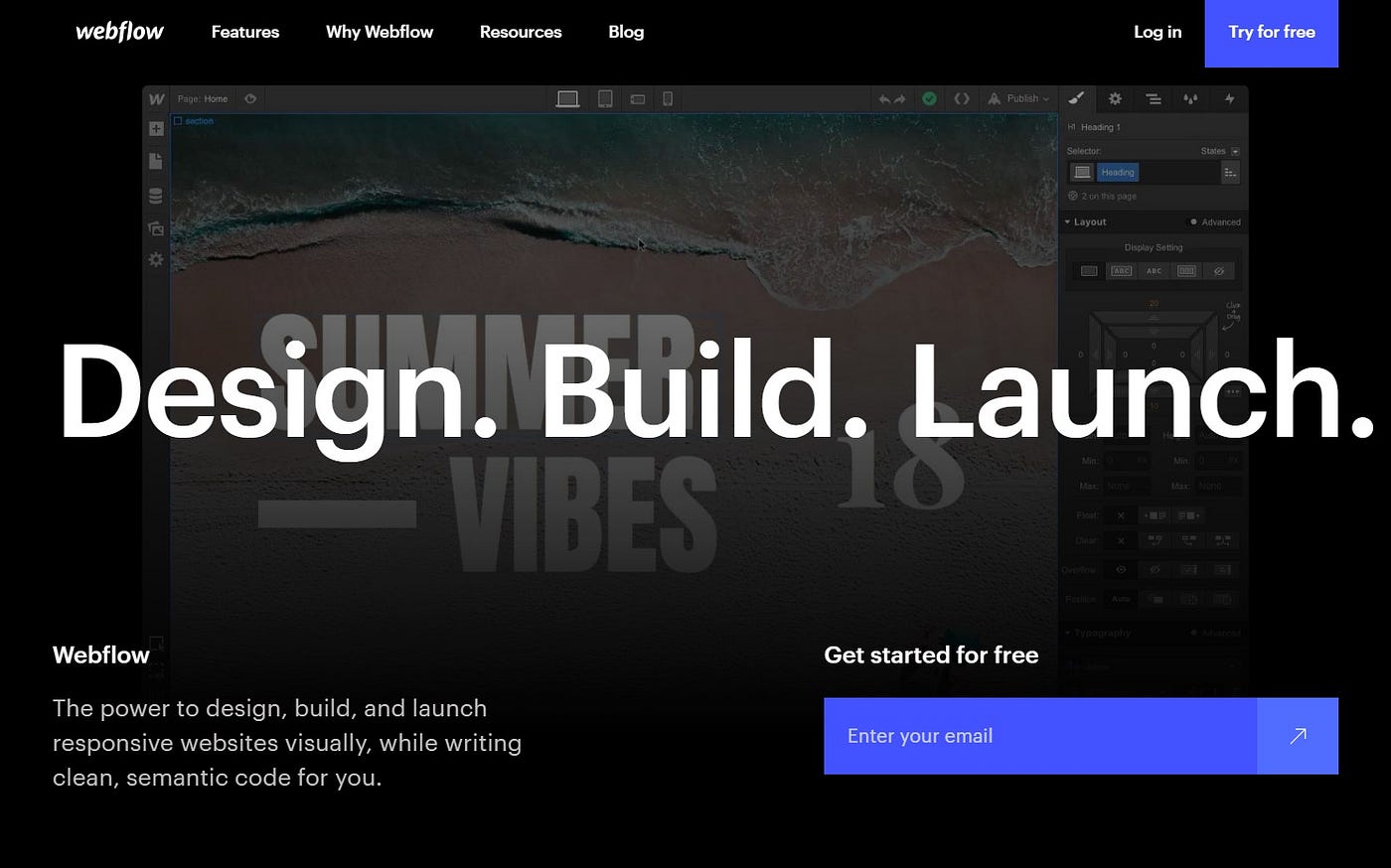1391x868 pixels.
Task: Set display to hidden in Display Setting
Action: (x=1221, y=270)
